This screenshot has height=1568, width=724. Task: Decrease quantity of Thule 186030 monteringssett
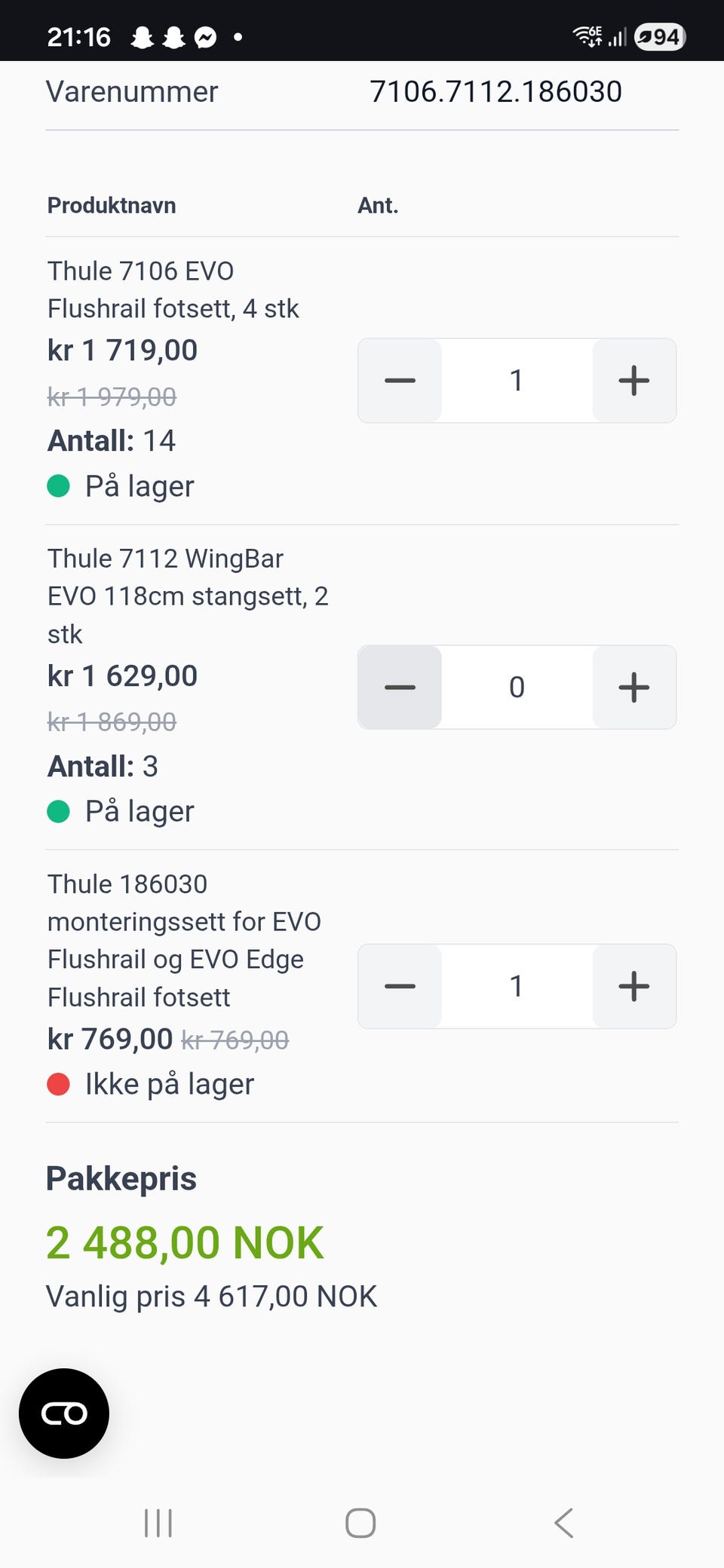(x=400, y=986)
